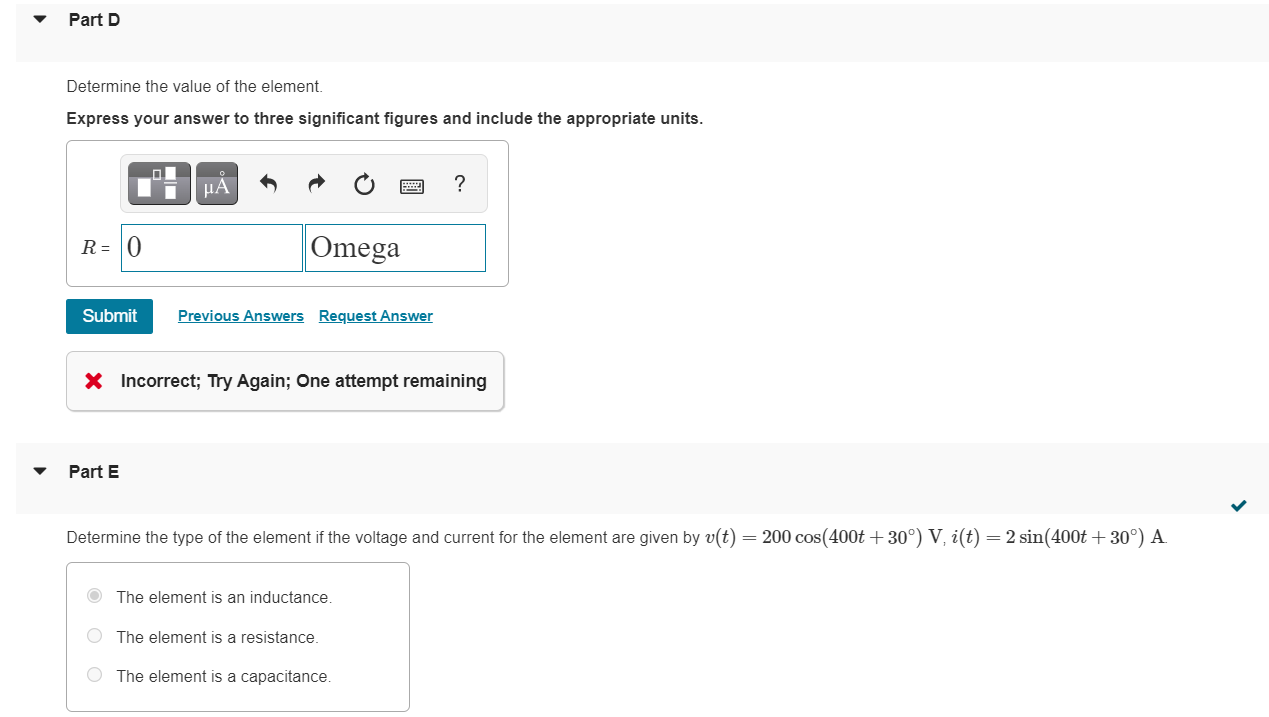Select 'The element is a capacitance' option
The height and width of the screenshot is (717, 1269).
tap(94, 675)
